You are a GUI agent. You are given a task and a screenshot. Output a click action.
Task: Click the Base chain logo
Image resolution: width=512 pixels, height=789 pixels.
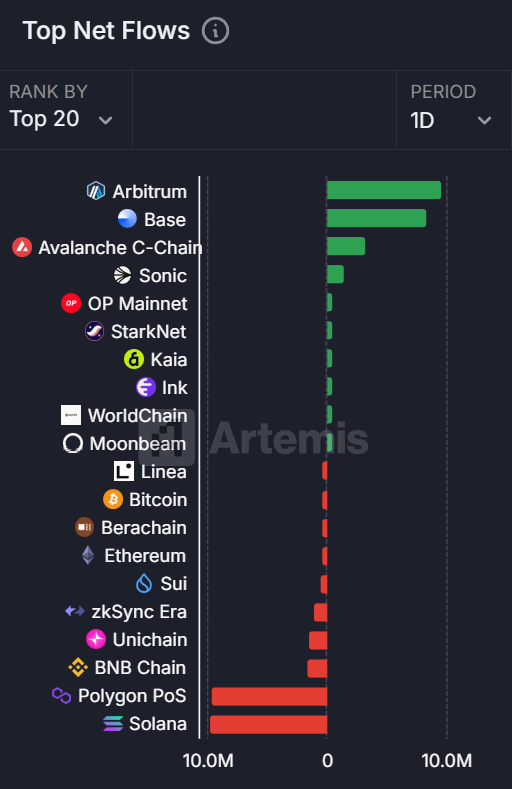127,219
